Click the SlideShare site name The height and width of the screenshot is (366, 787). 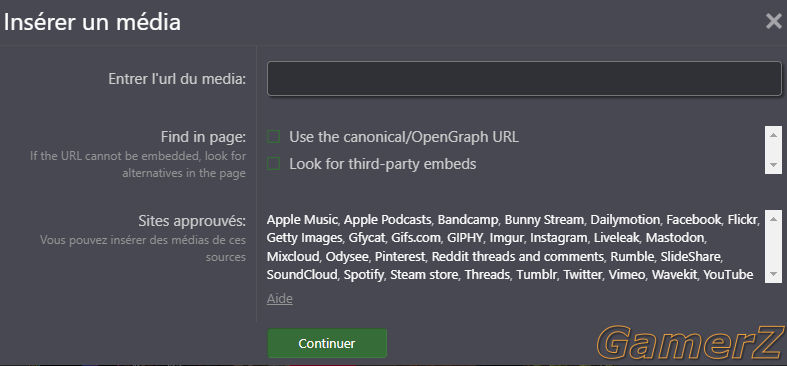pos(691,257)
